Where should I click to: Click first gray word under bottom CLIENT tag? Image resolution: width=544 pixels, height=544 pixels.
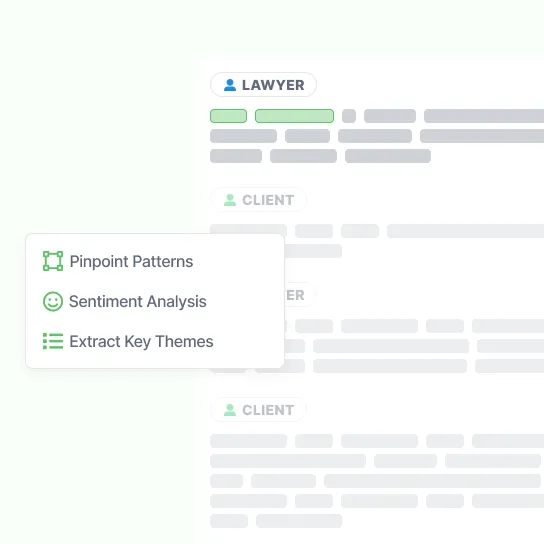(248, 441)
